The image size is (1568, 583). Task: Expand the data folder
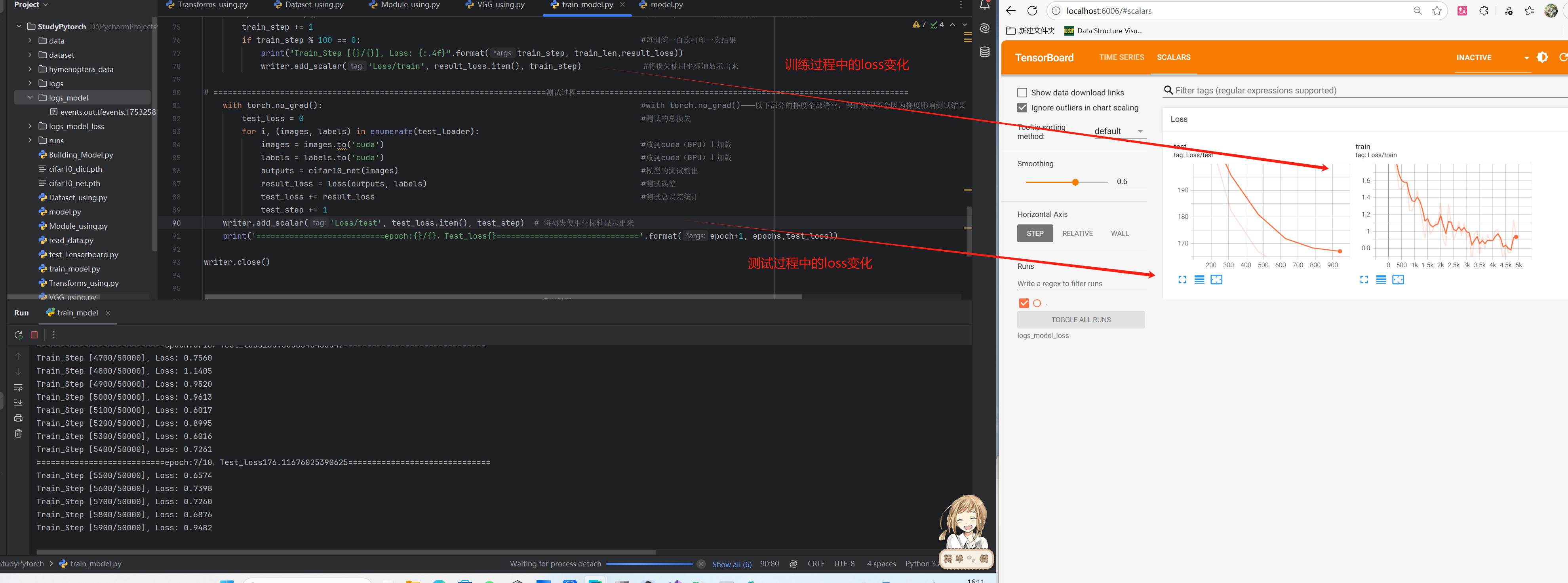coord(30,41)
